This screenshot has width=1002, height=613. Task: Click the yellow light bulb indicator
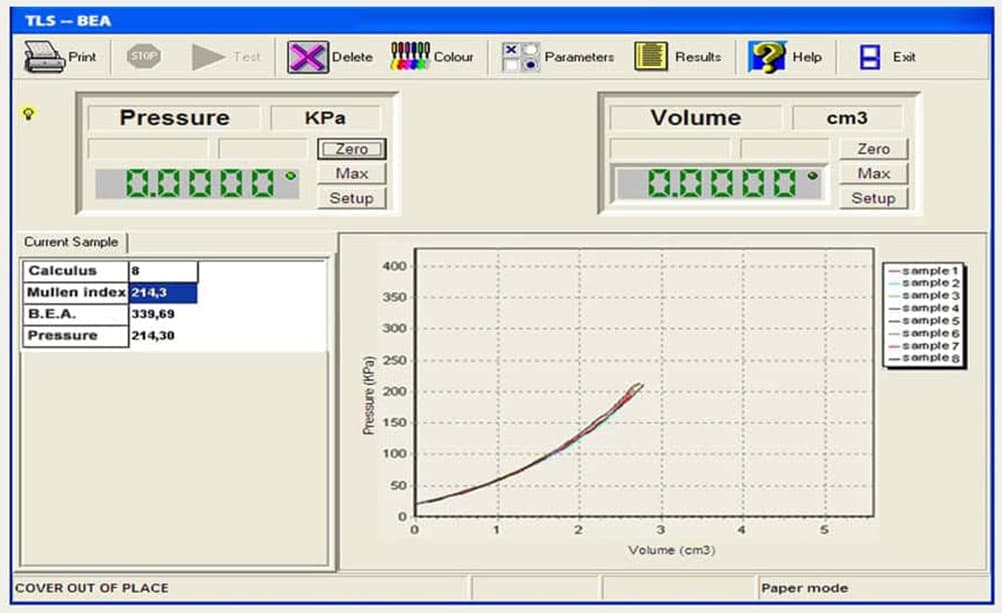[x=28, y=114]
